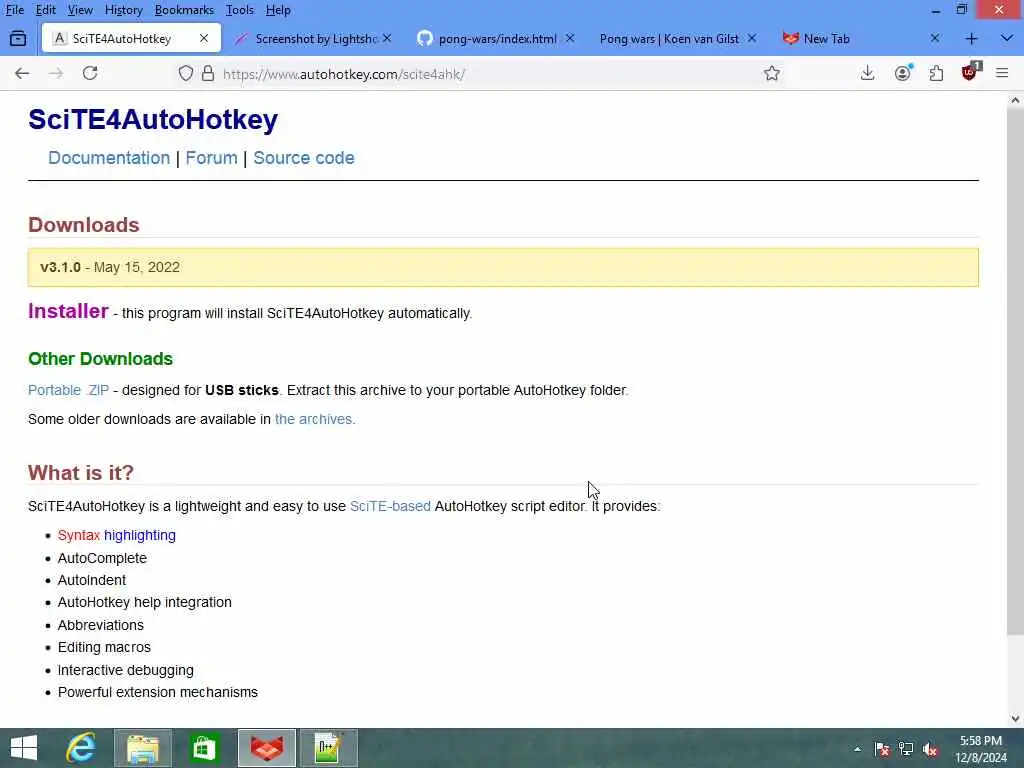Expand the list all tabs chevron

click(x=1006, y=39)
